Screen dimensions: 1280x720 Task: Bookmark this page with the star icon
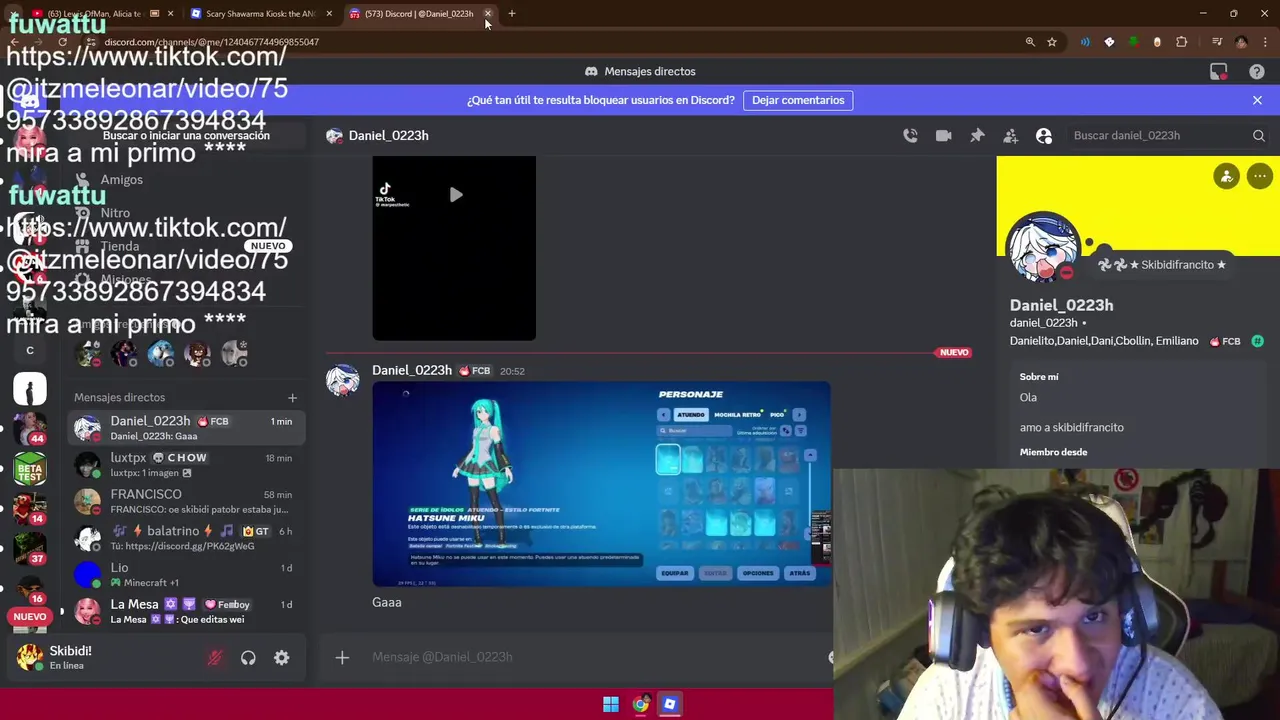click(x=1052, y=42)
